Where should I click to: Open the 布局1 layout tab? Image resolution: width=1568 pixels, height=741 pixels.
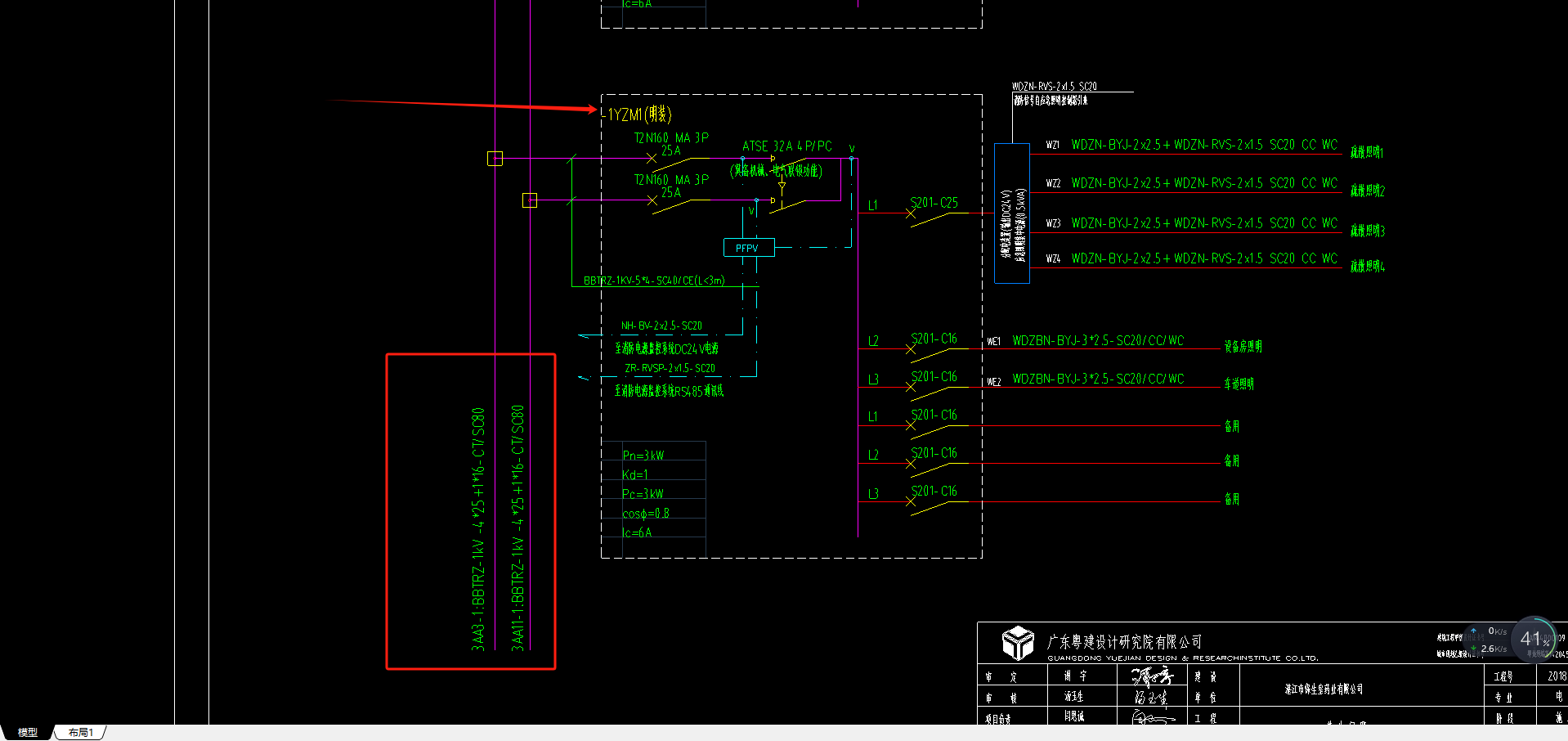(x=81, y=733)
